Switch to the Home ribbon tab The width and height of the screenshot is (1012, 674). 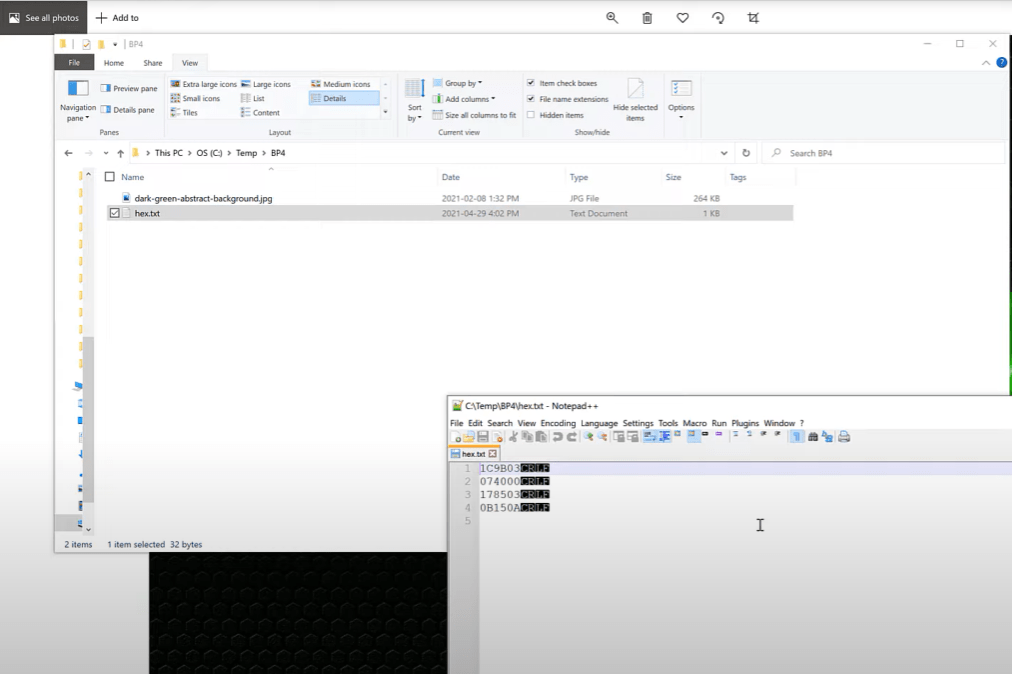coord(114,63)
